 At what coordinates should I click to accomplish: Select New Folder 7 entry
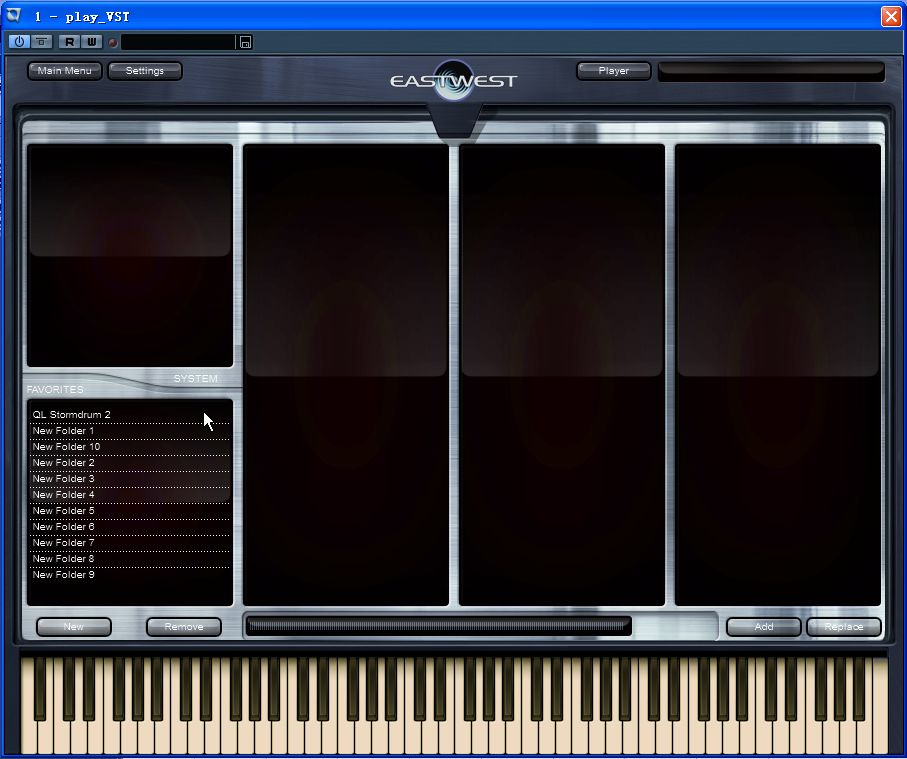coord(130,543)
